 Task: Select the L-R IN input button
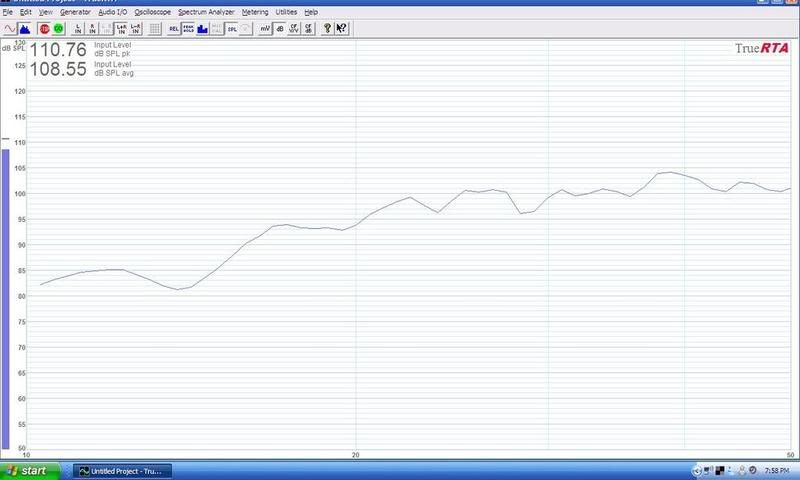point(135,29)
